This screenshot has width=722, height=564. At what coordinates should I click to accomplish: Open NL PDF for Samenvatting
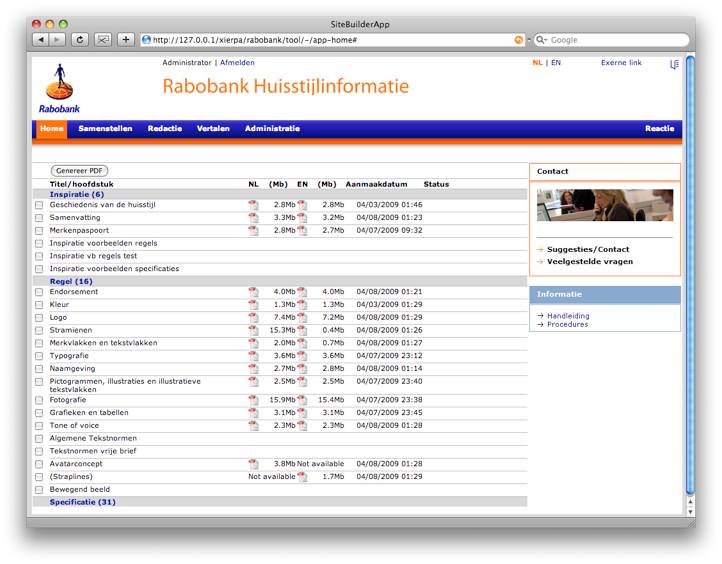coord(253,218)
